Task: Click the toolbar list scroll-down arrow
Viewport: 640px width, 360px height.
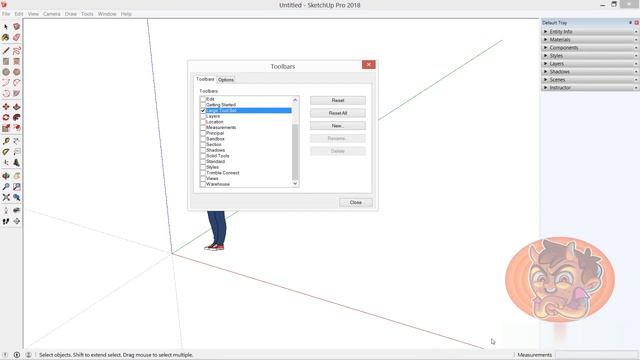Action: click(x=295, y=184)
